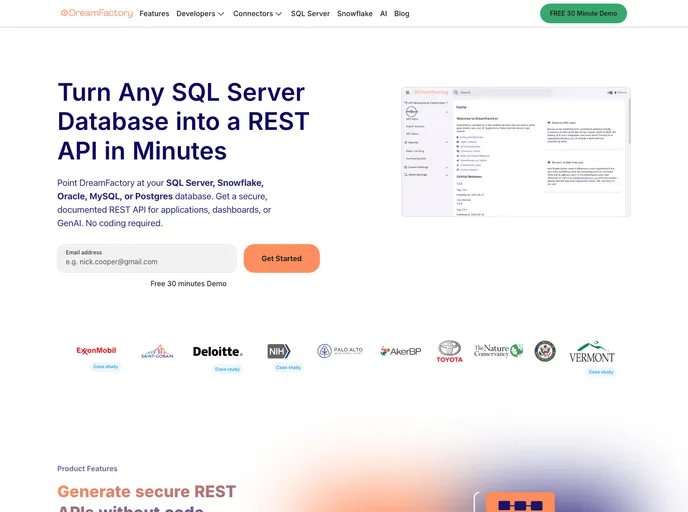Click the Vermont state logo
Viewport: 688px width, 512px height.
(591, 353)
